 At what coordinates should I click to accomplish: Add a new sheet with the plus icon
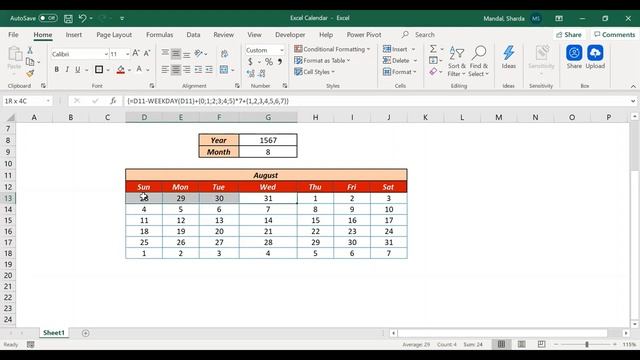point(85,333)
